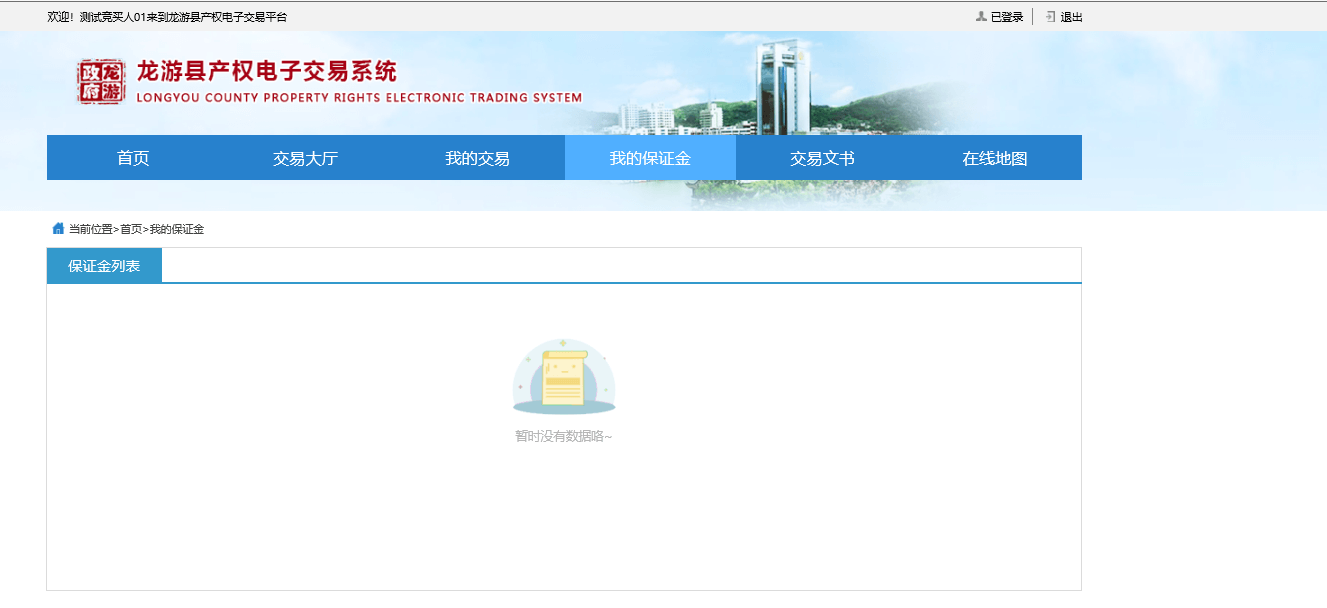Open 我的交易 from the navigation bar
Image resolution: width=1327 pixels, height=608 pixels.
(477, 158)
